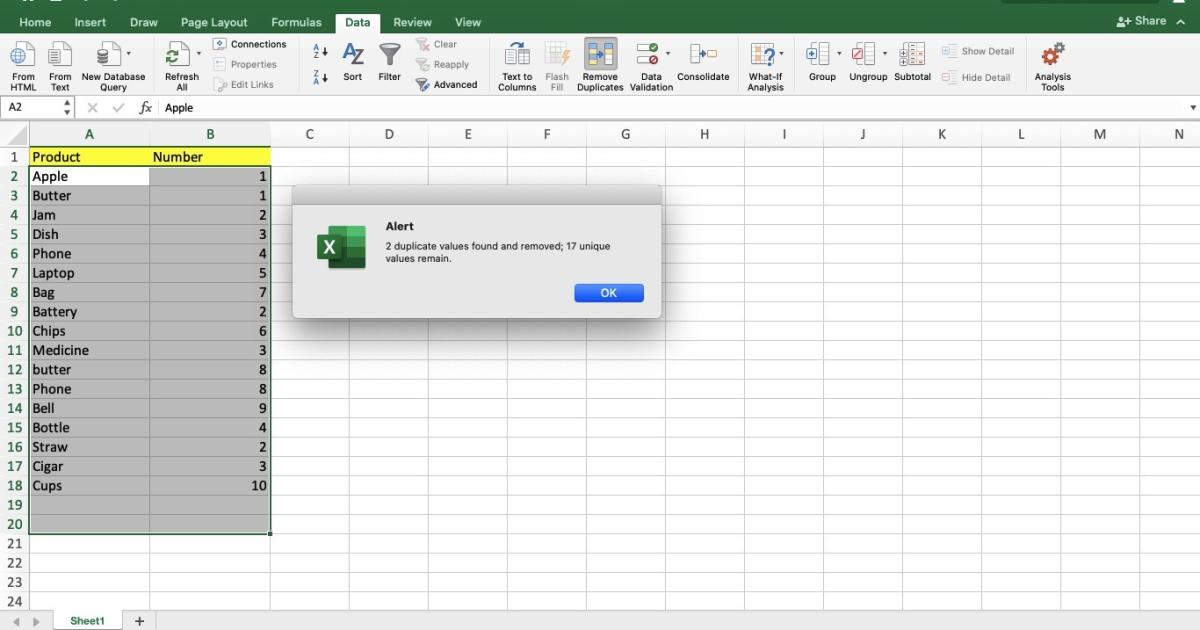Expand New Database Query dropdown arrow

tap(128, 53)
